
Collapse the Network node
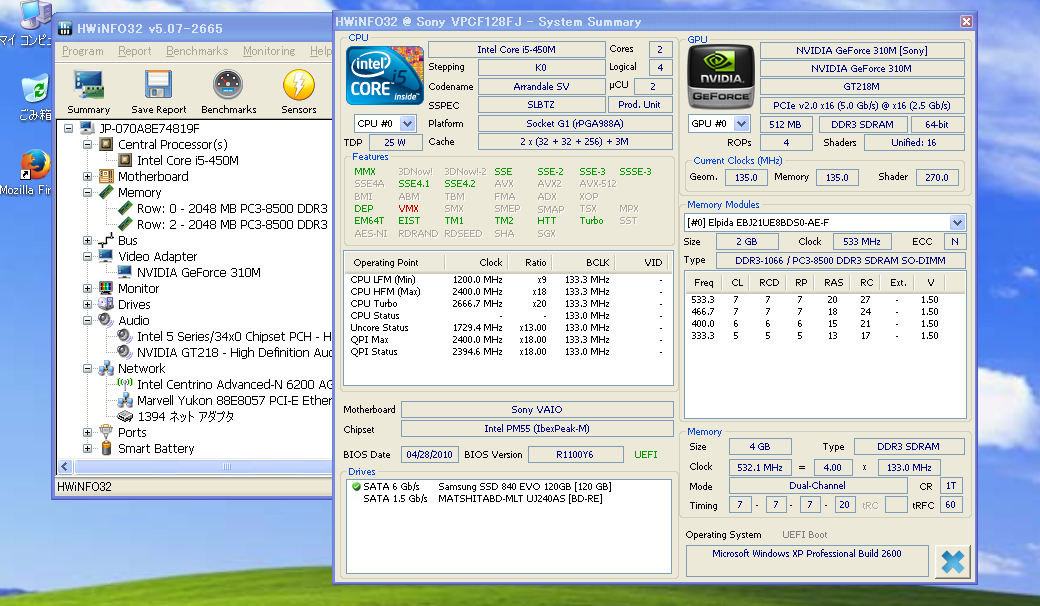[x=87, y=369]
